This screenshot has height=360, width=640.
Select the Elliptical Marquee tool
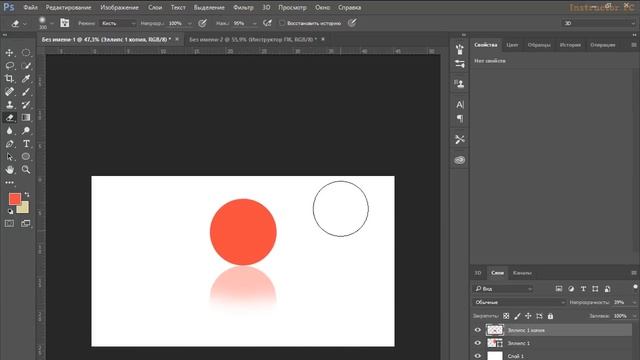pyautogui.click(x=26, y=53)
